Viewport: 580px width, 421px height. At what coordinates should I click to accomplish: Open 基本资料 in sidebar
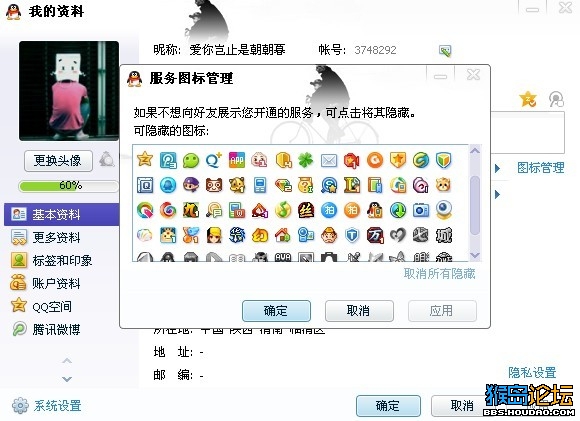(62, 214)
